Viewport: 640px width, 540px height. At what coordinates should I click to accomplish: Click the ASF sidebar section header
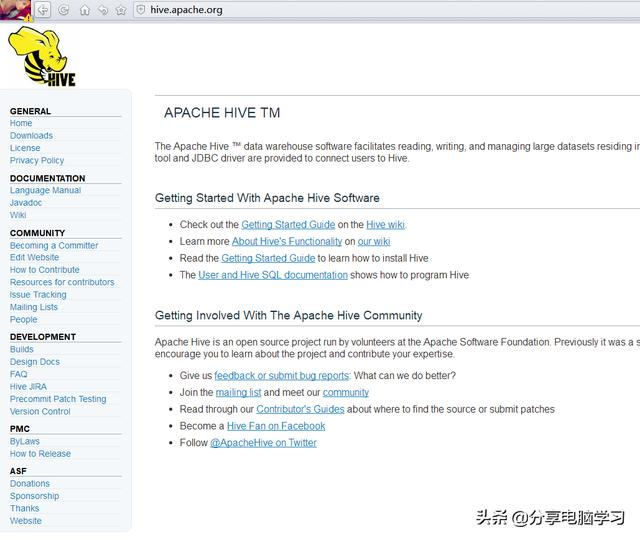[18, 471]
